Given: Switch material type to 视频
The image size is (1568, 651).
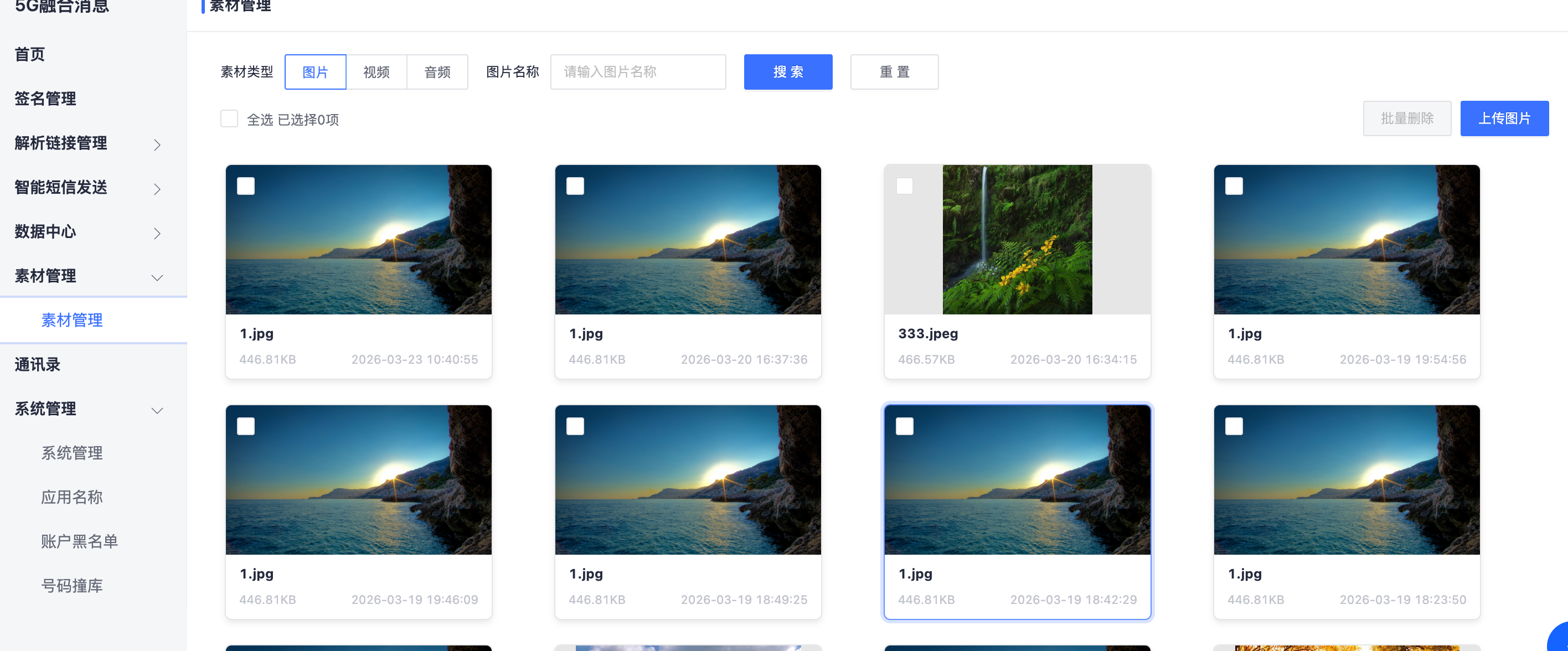Looking at the screenshot, I should (376, 72).
